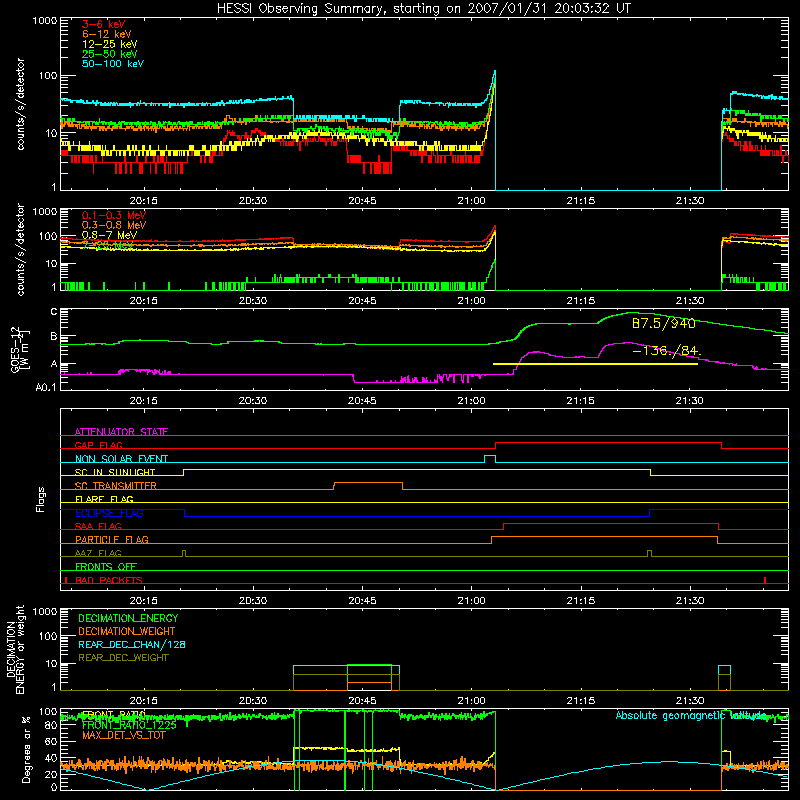Select the AA7_FLAG label

[x=98, y=553]
